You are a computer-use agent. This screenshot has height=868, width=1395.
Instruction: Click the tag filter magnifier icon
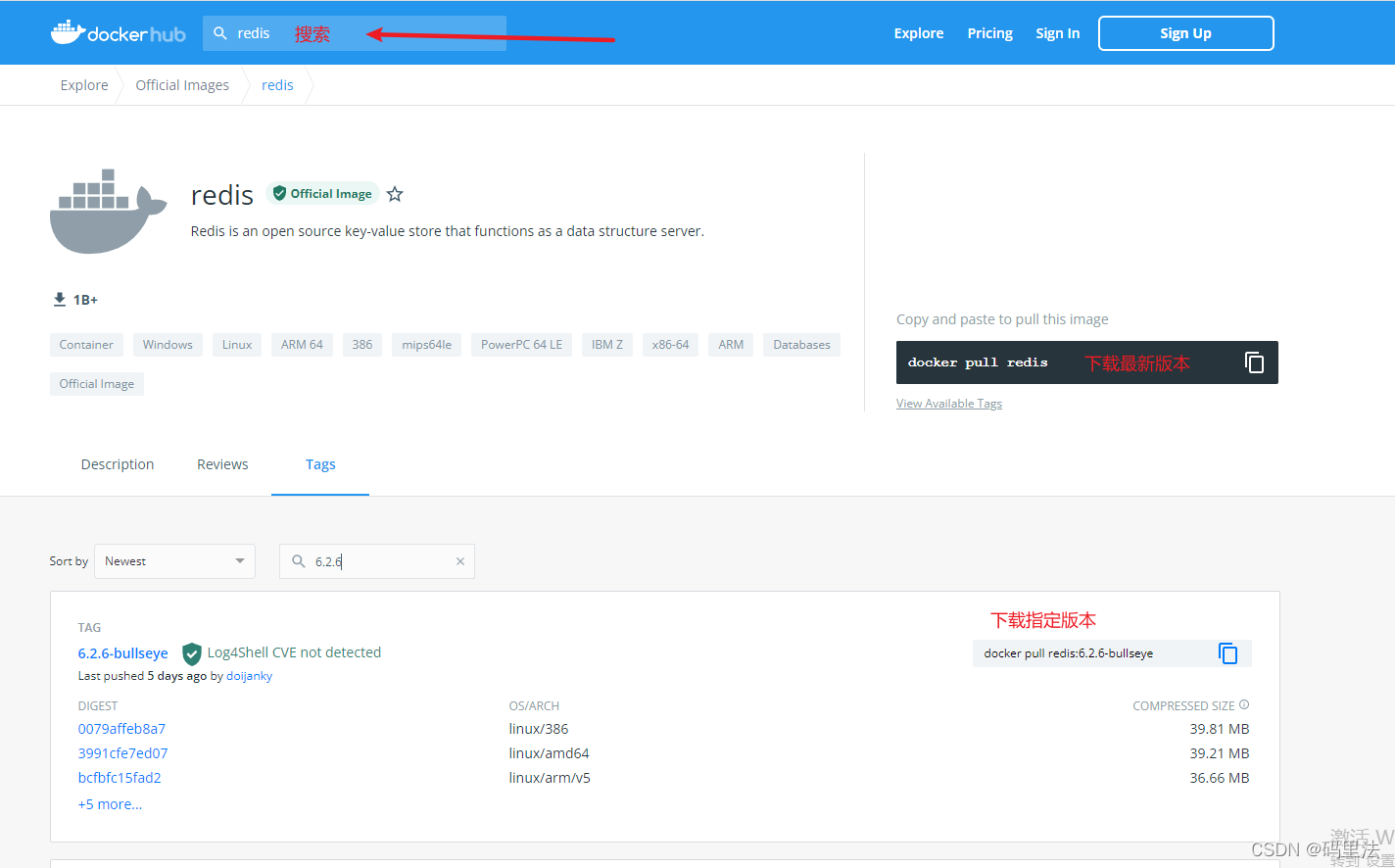point(299,561)
